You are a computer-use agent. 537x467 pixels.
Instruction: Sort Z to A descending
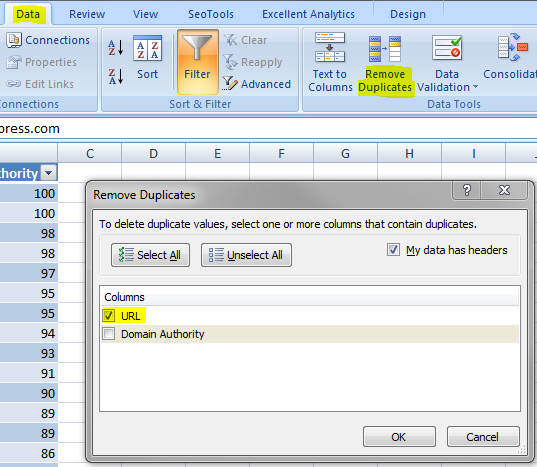point(116,76)
